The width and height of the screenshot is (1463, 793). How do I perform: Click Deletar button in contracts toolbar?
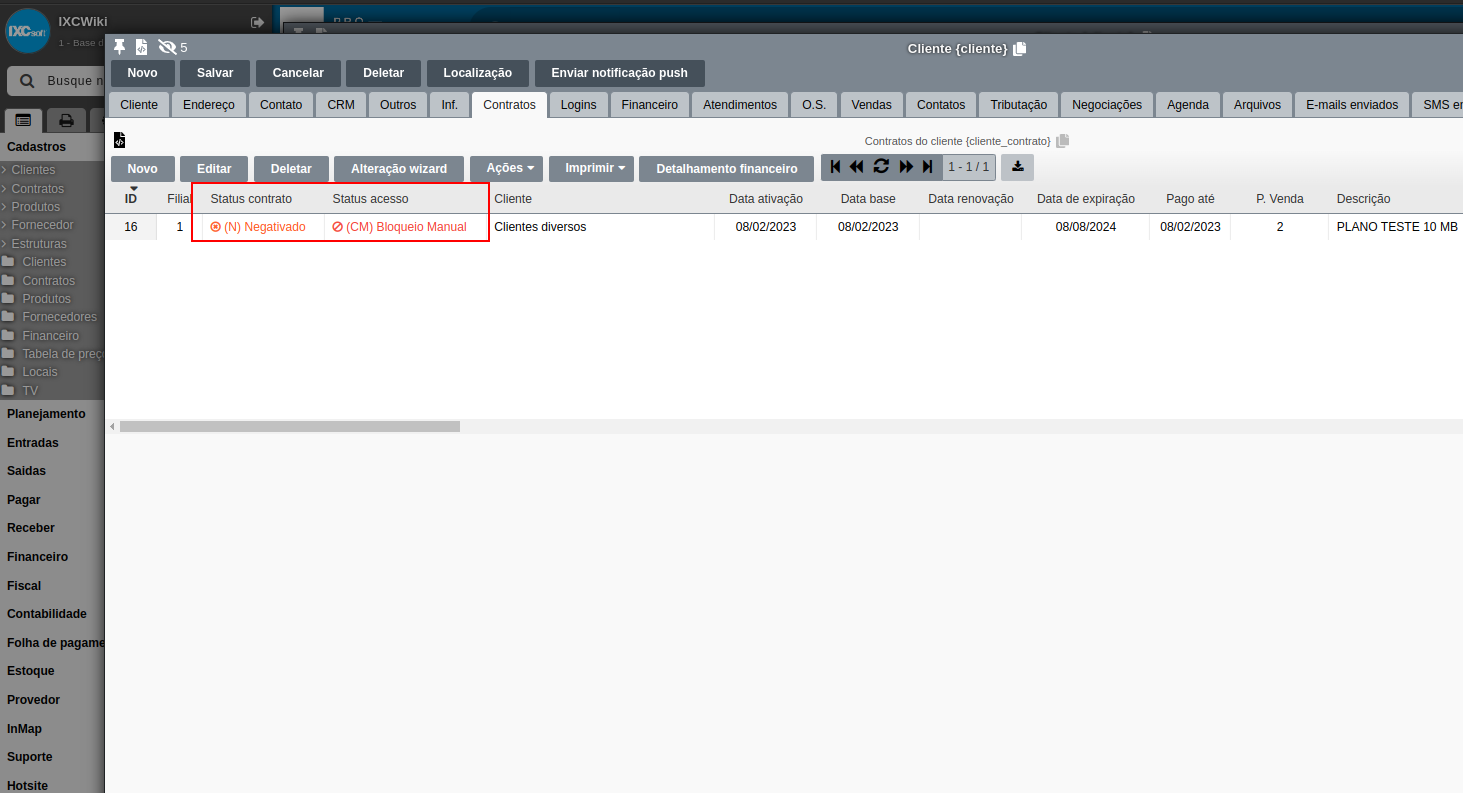click(x=291, y=169)
